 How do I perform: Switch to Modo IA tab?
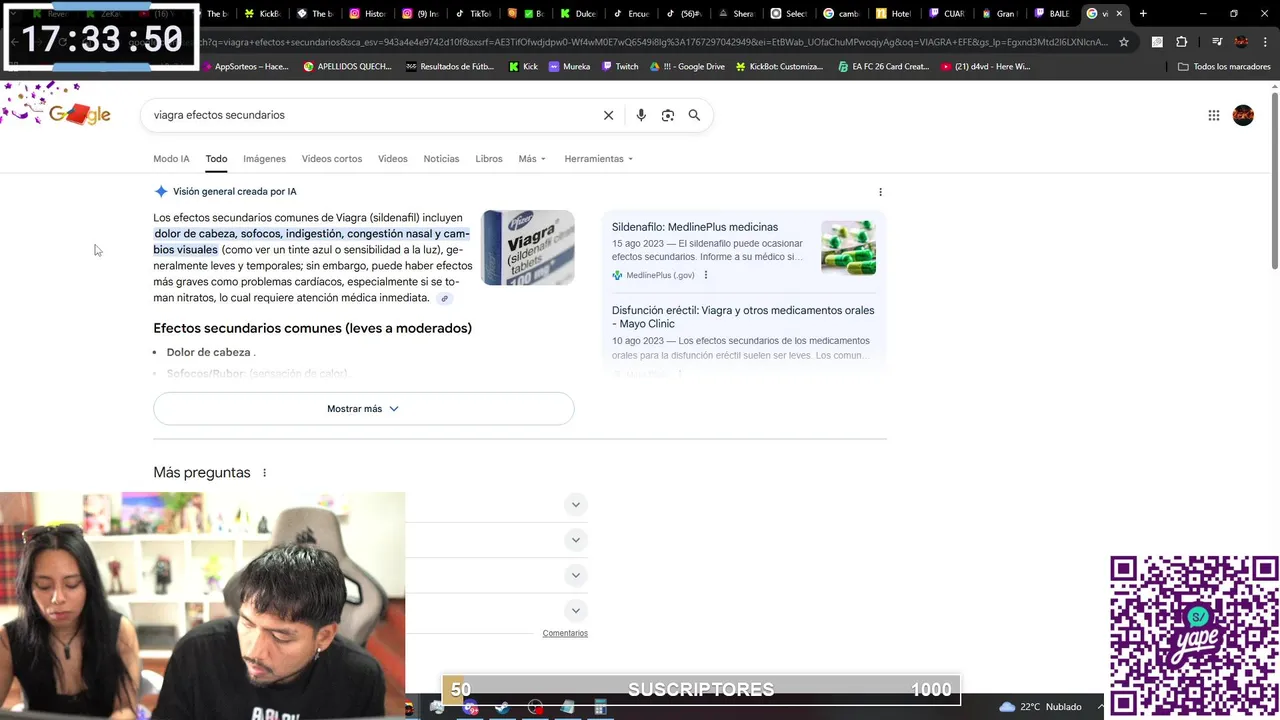coord(171,159)
